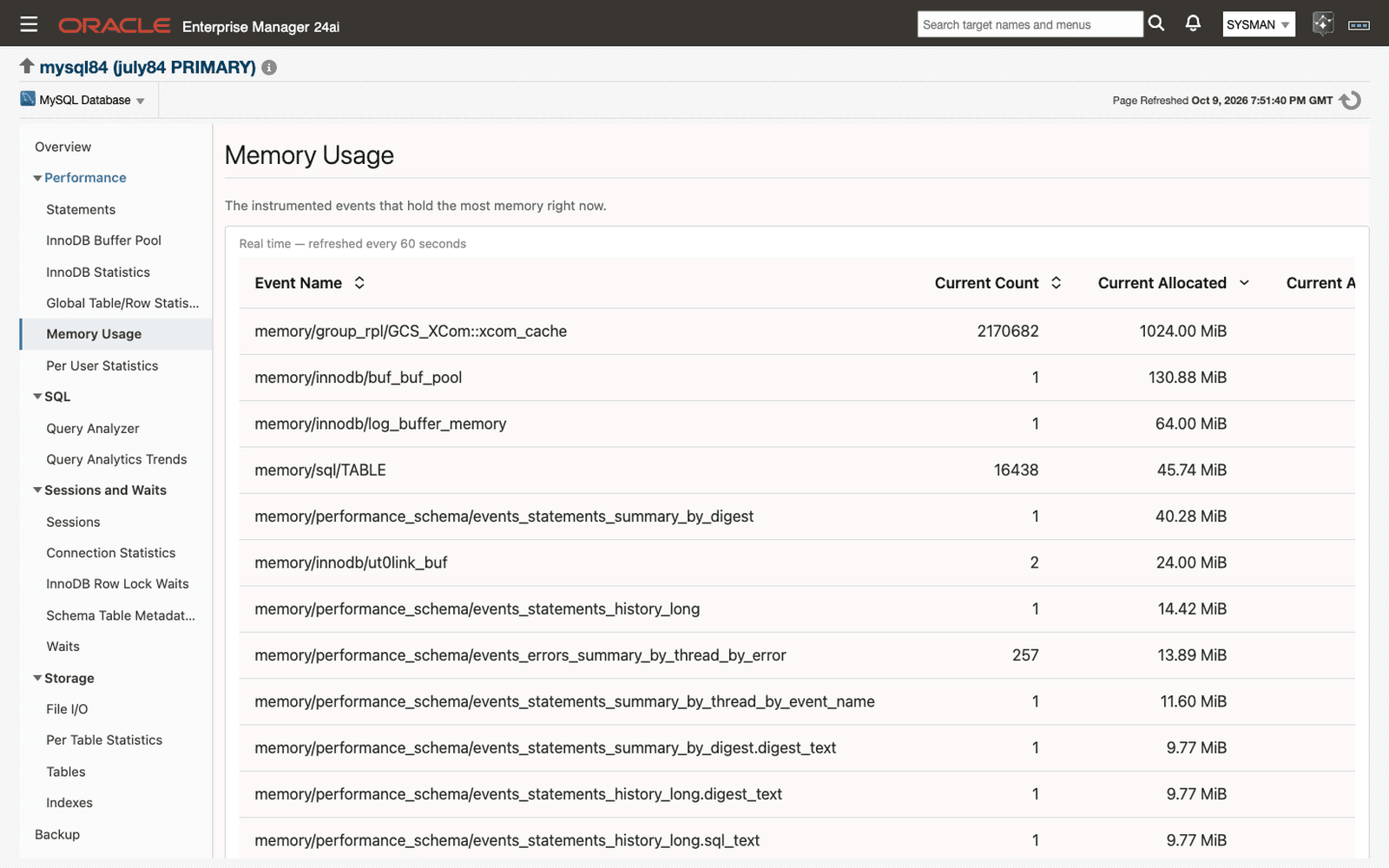Click the 130.88 MiB value
Viewport: 1389px width, 868px height.
pyautogui.click(x=1188, y=378)
